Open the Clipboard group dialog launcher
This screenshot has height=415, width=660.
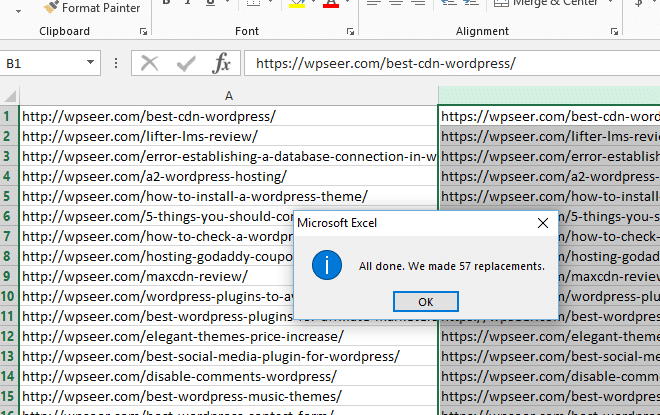click(143, 32)
